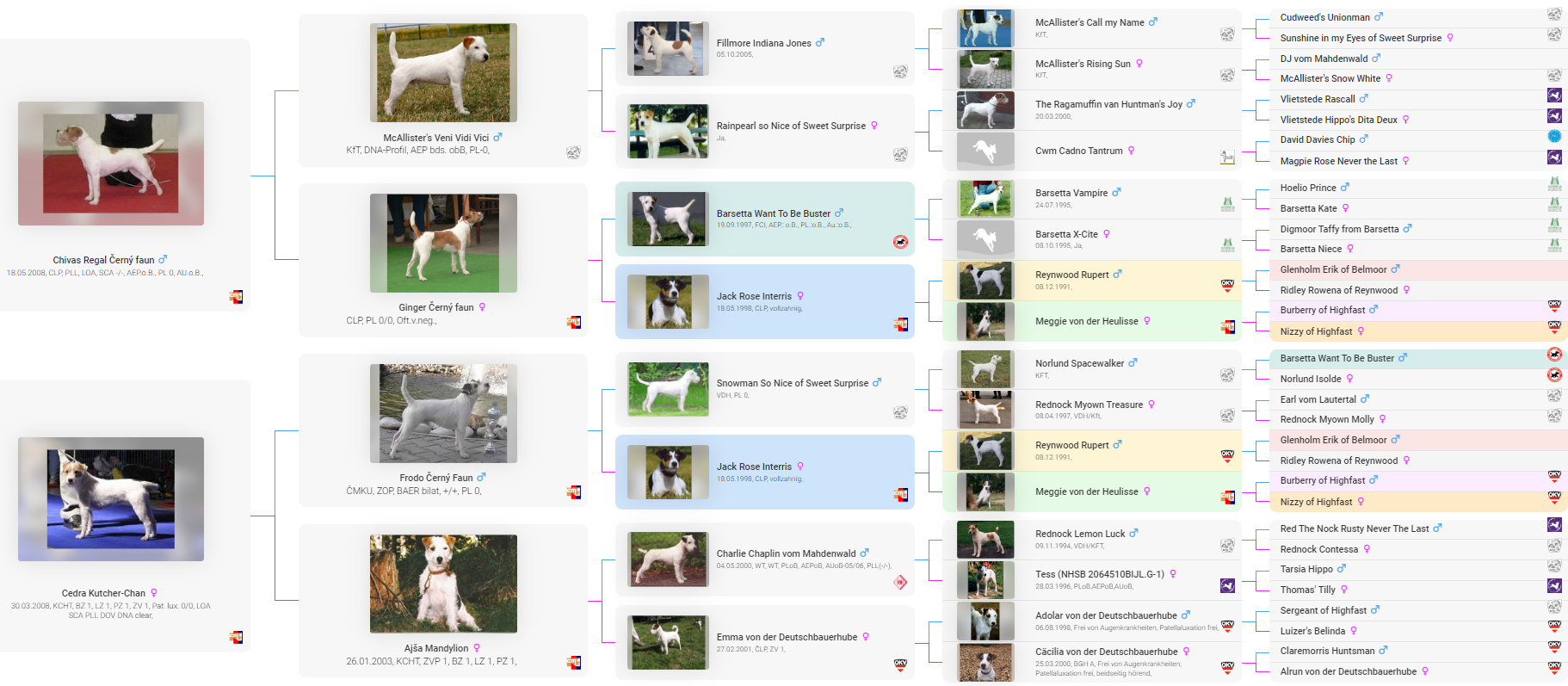1568x686 pixels.
Task: Open the Snowman So Nice of Sweet Surprise photo
Action: (668, 389)
